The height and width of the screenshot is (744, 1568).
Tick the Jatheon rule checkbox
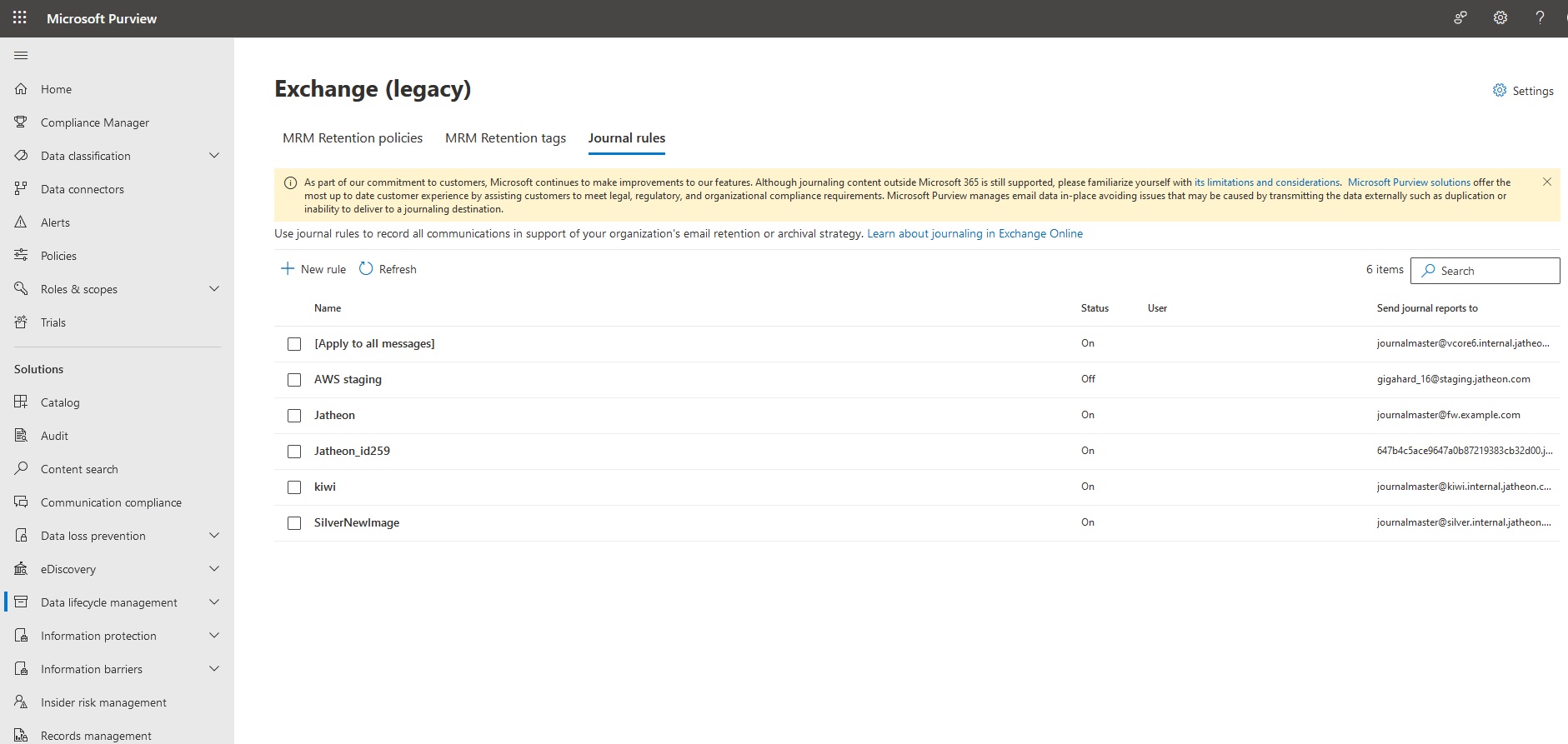click(x=294, y=416)
